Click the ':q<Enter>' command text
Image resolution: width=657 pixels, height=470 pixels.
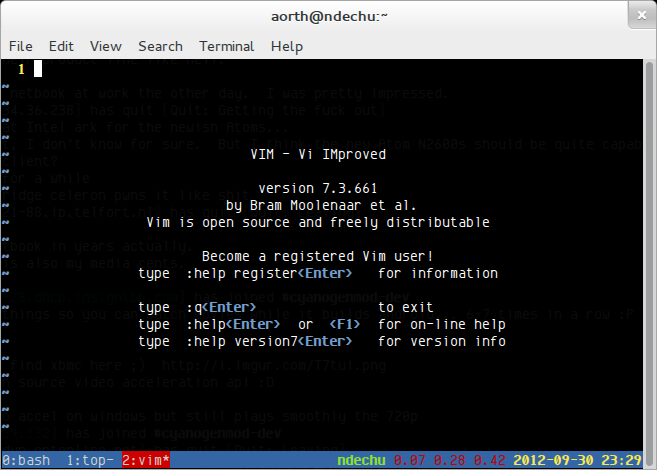pyautogui.click(x=221, y=307)
